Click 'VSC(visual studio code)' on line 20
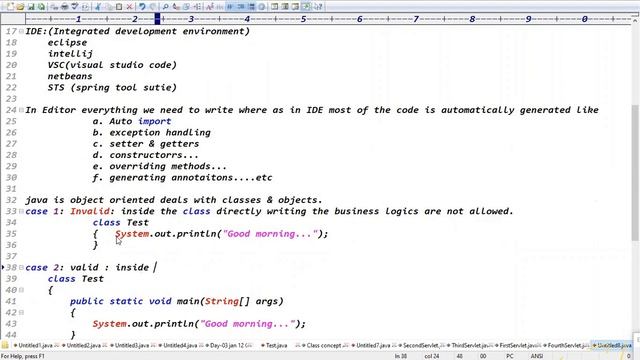640x360 pixels. pos(112,65)
